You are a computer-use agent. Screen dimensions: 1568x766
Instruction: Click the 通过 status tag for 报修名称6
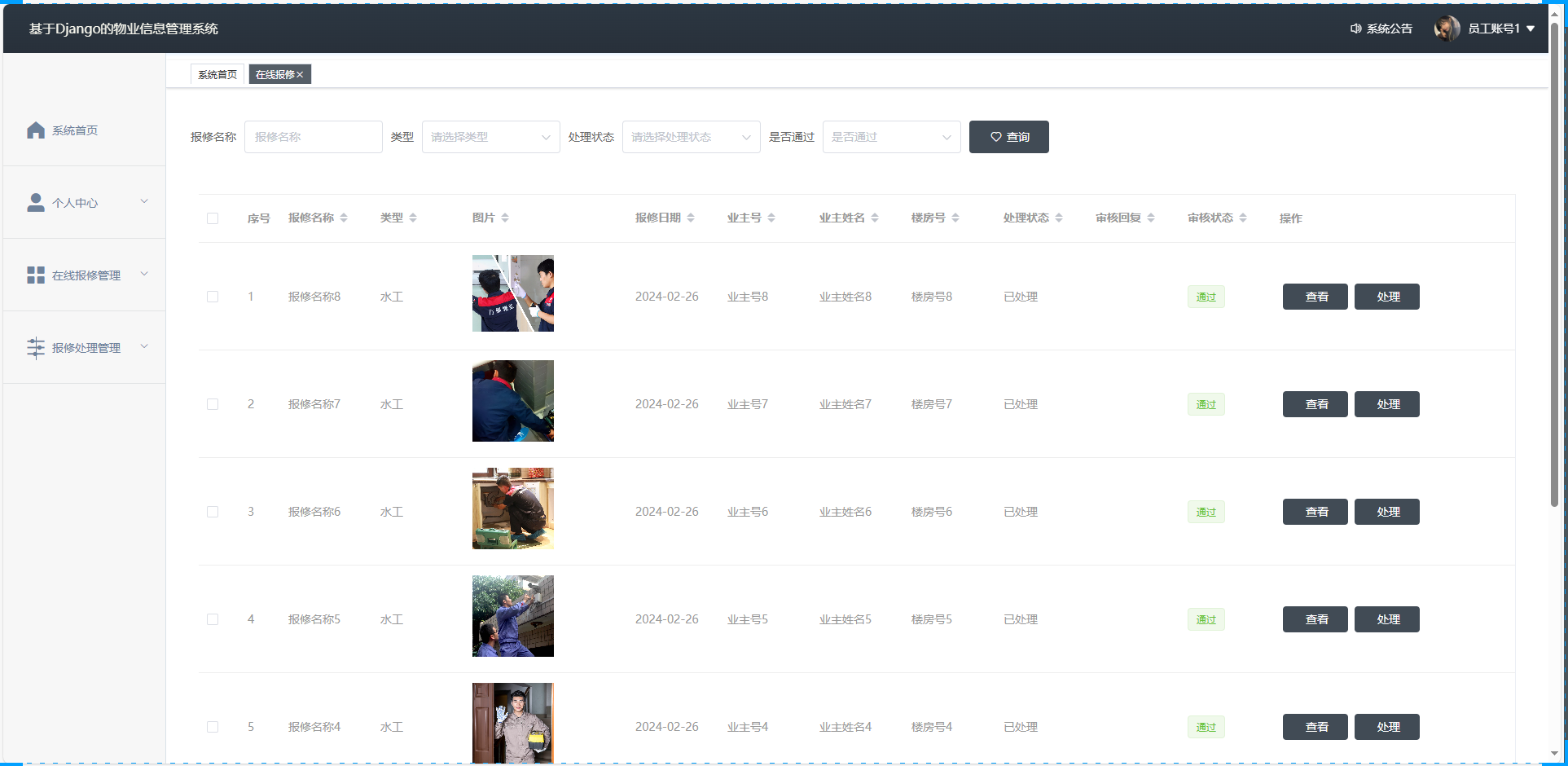[1206, 512]
